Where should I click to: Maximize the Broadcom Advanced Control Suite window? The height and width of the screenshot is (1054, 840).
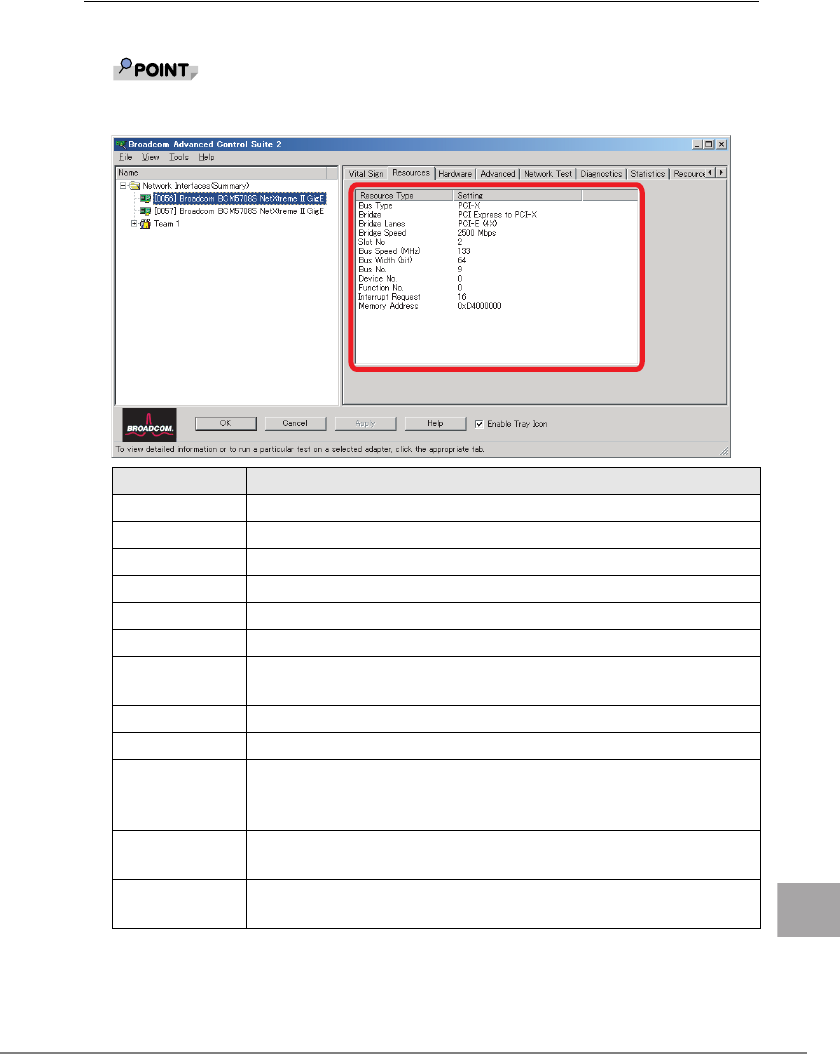pos(708,144)
